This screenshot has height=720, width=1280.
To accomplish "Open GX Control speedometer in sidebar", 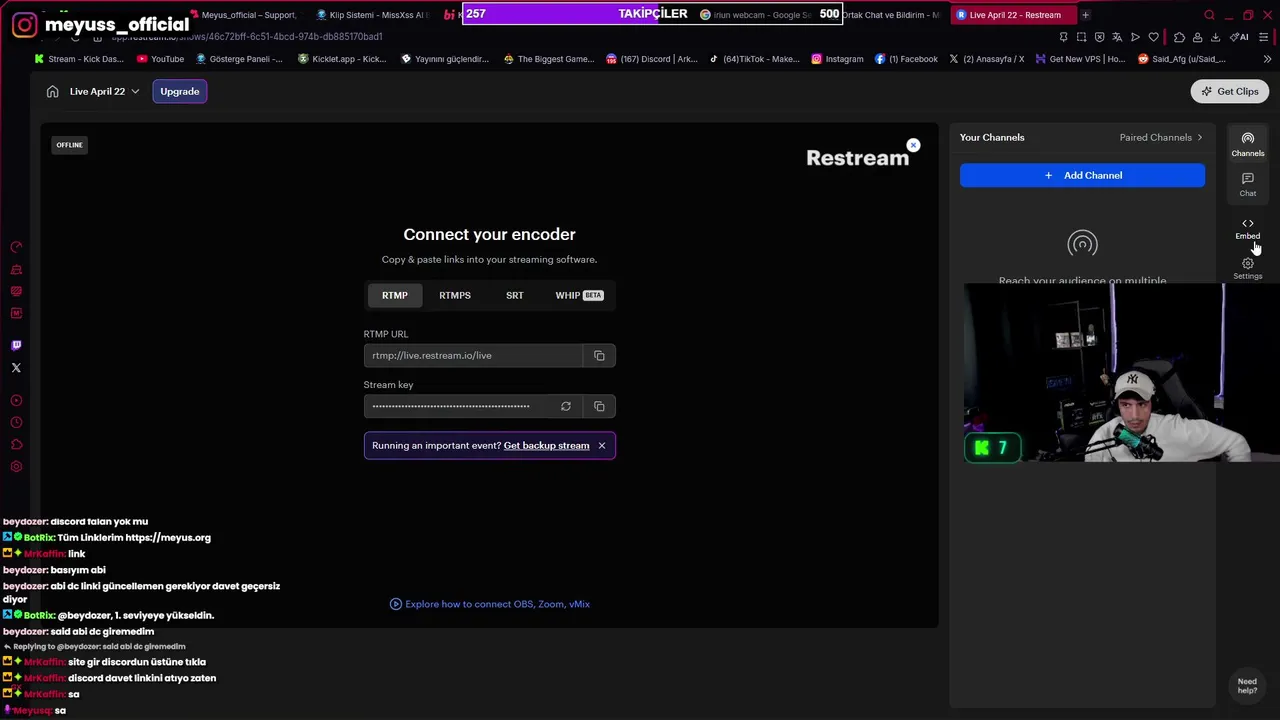I will (16, 247).
